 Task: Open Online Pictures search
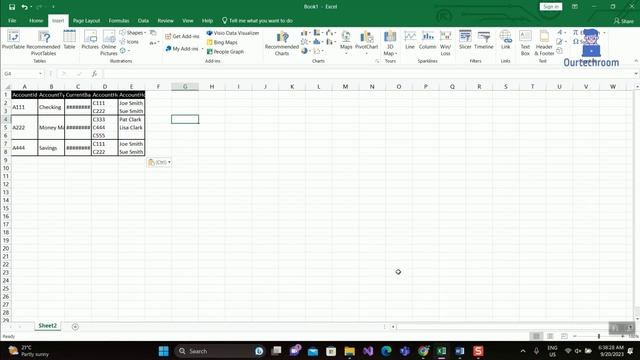pos(109,42)
